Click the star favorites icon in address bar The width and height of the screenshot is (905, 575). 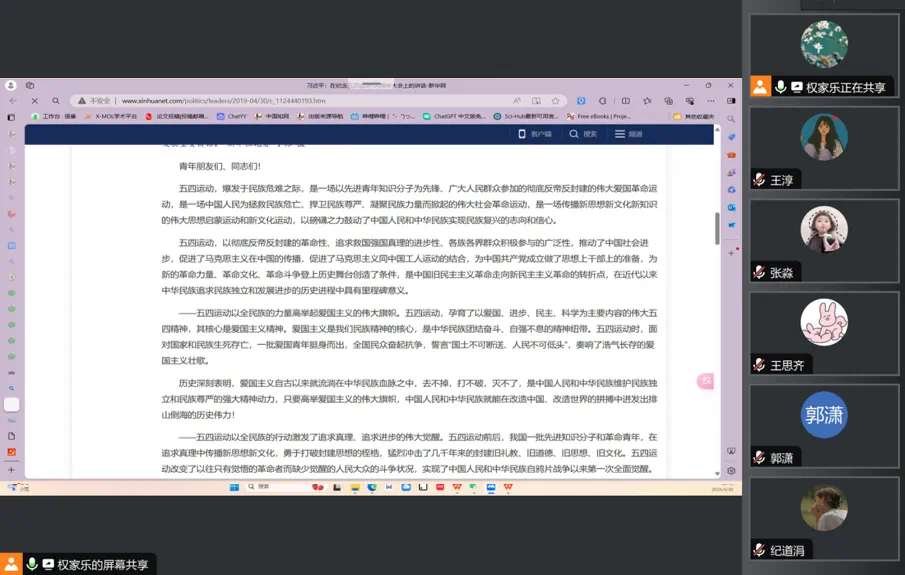click(556, 101)
